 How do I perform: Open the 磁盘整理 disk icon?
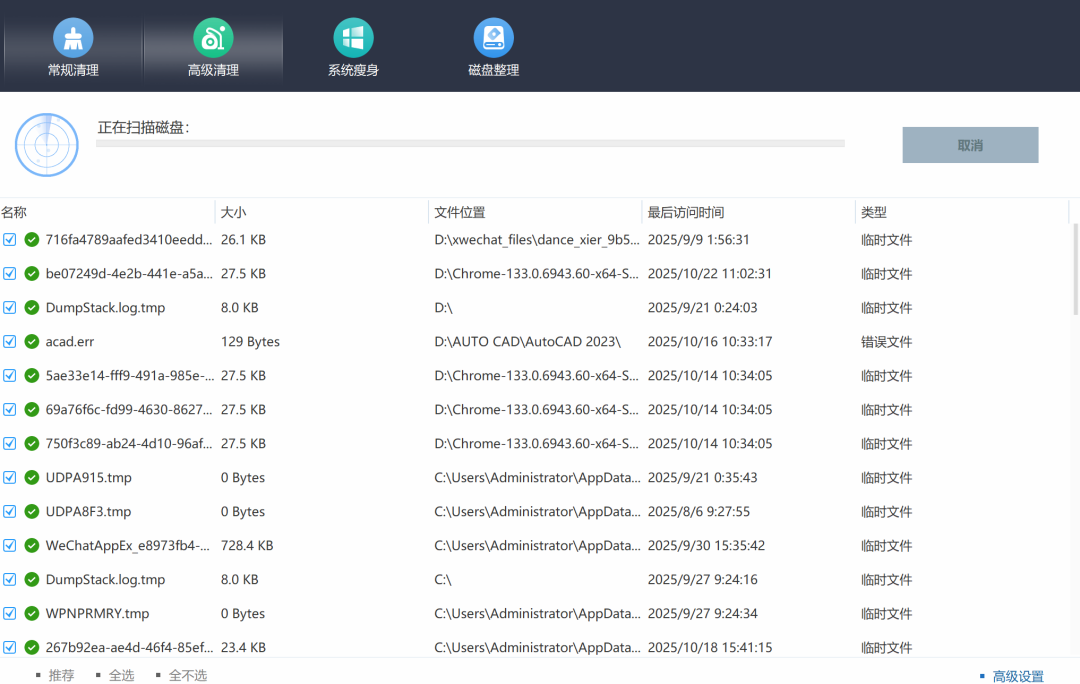[493, 38]
